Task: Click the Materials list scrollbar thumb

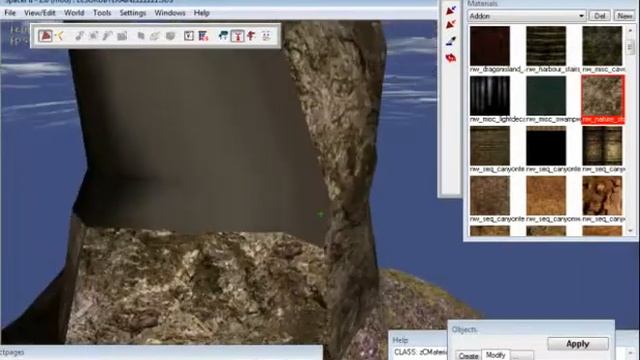Action: coord(630,48)
